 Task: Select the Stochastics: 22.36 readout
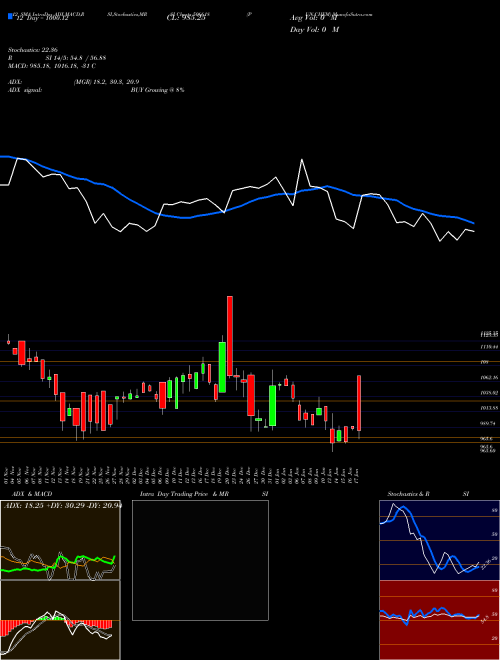tap(31, 50)
